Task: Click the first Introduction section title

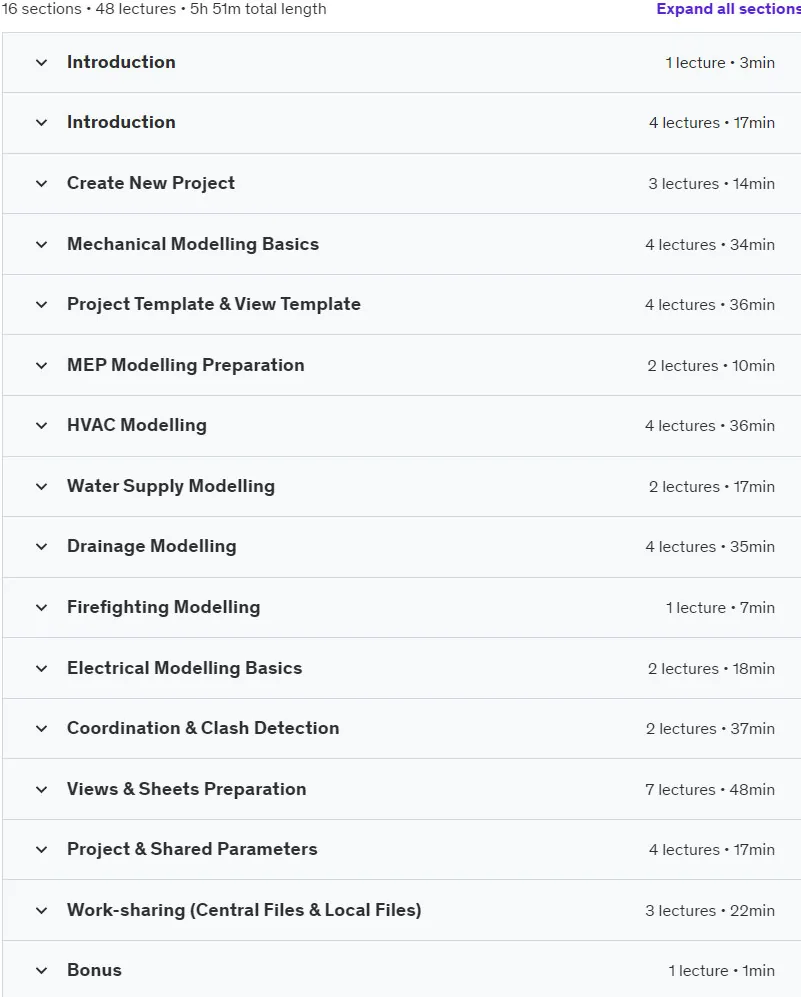Action: click(x=121, y=62)
